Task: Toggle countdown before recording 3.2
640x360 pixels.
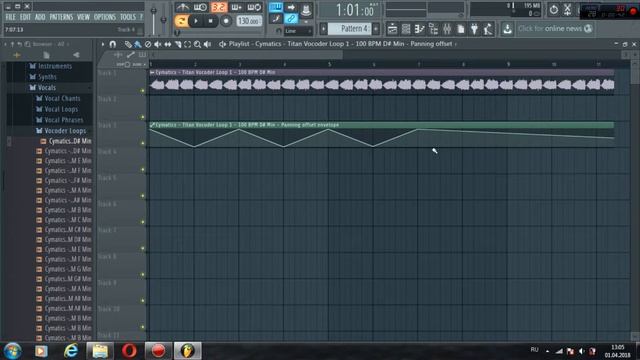Action: (219, 7)
